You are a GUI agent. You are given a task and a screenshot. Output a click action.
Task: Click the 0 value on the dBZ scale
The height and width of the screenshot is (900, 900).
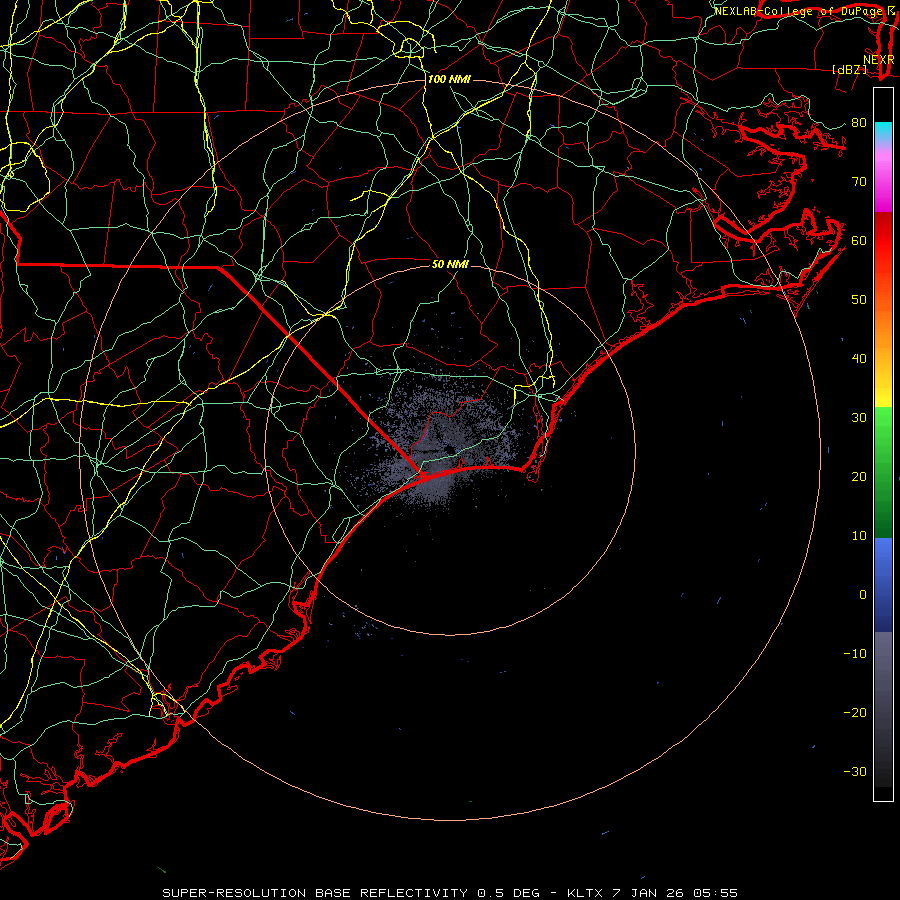click(863, 595)
